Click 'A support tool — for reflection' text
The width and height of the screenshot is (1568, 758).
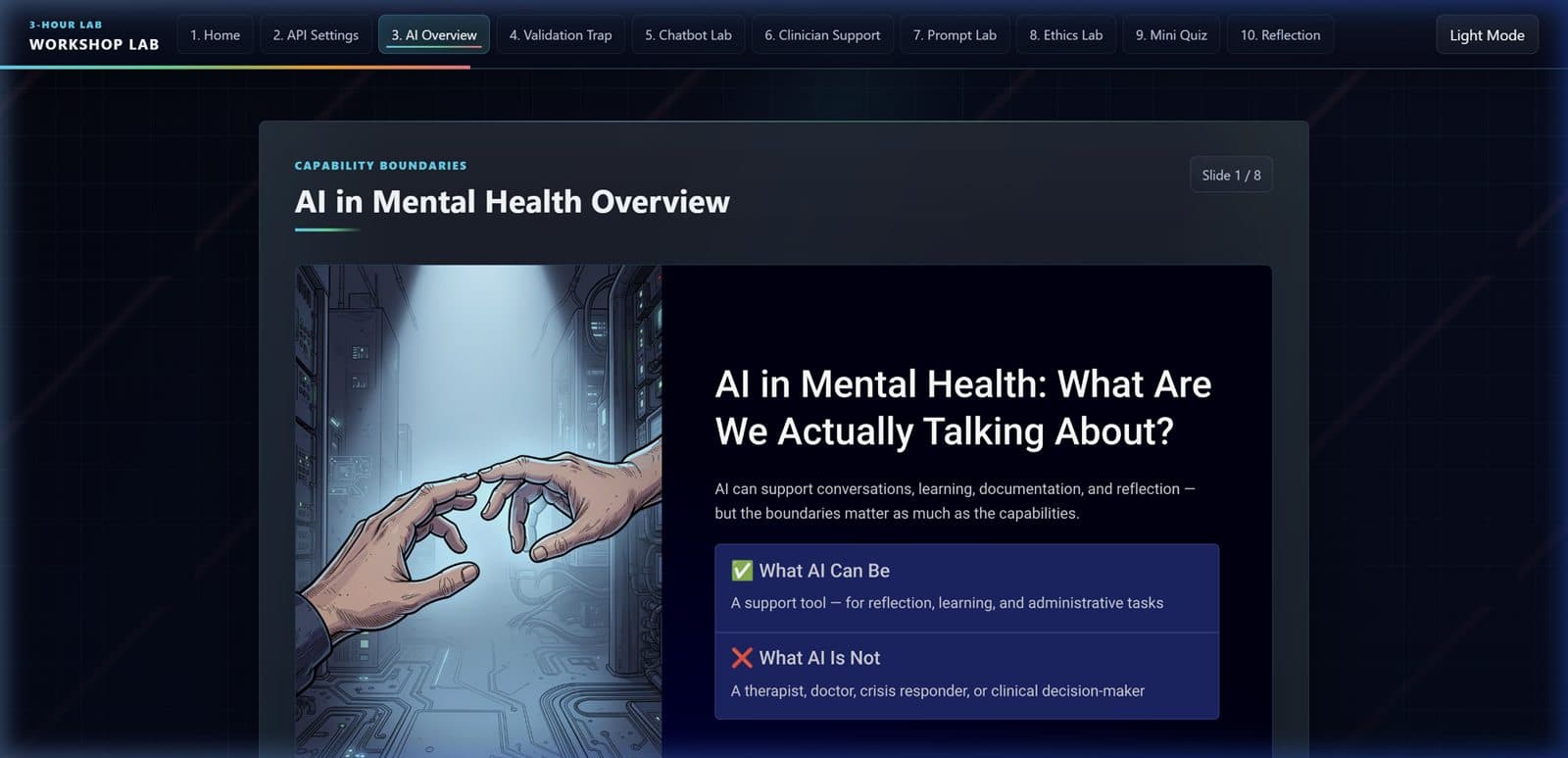(x=947, y=603)
